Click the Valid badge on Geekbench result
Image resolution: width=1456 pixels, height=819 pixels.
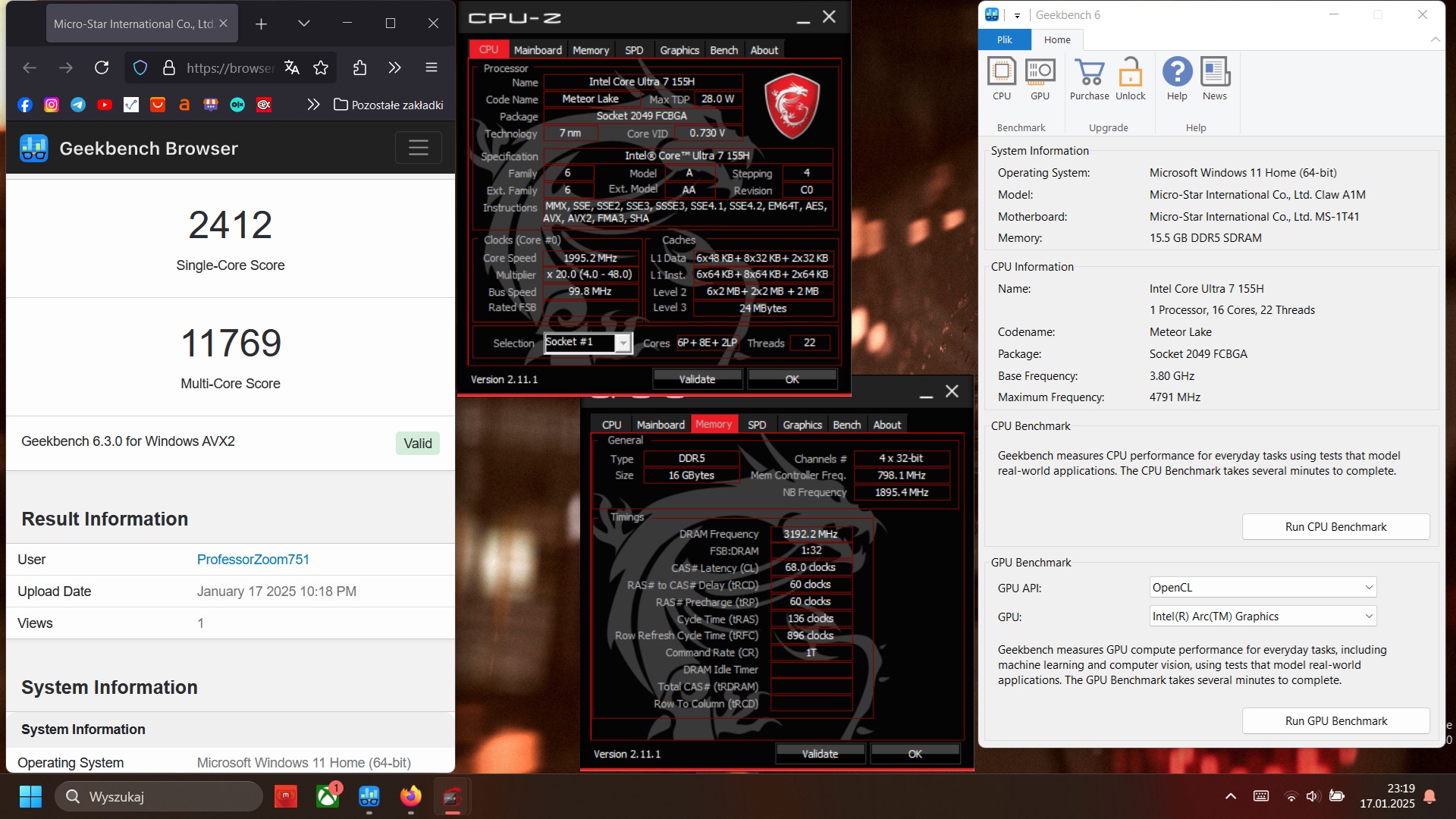click(418, 444)
